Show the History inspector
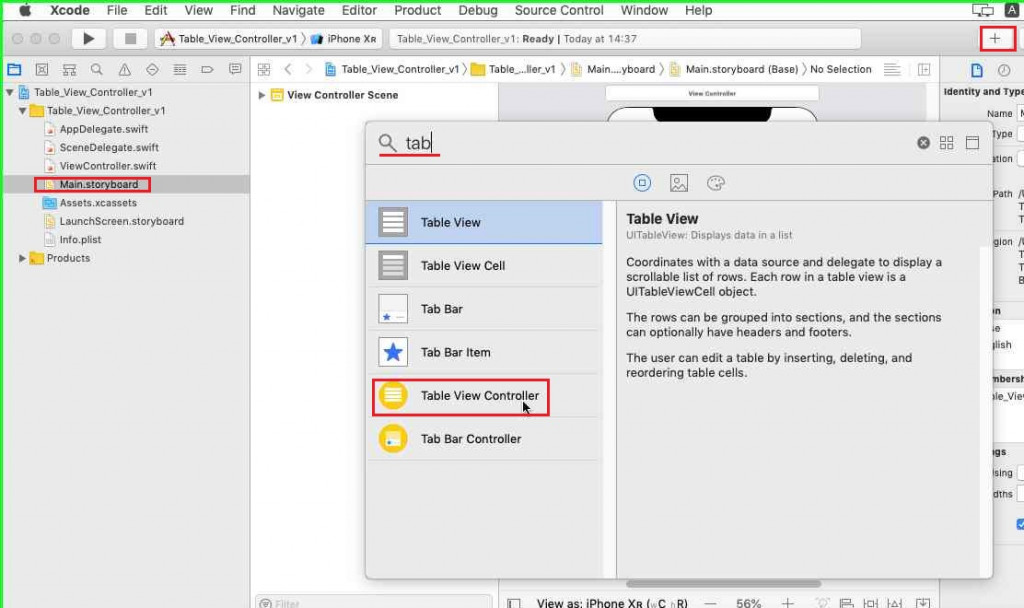 (x=1004, y=70)
